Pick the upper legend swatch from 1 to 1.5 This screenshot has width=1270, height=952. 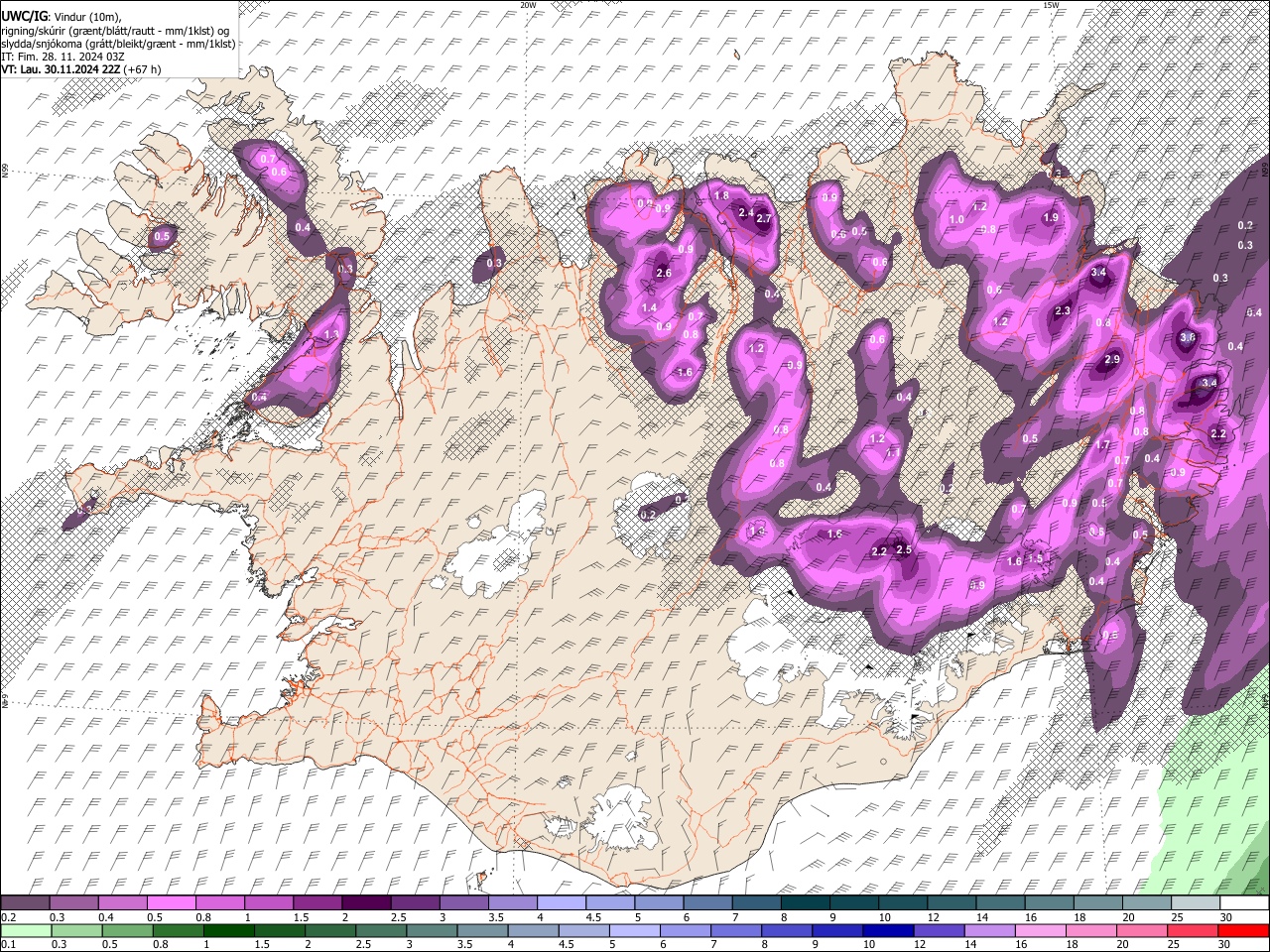pos(268,903)
